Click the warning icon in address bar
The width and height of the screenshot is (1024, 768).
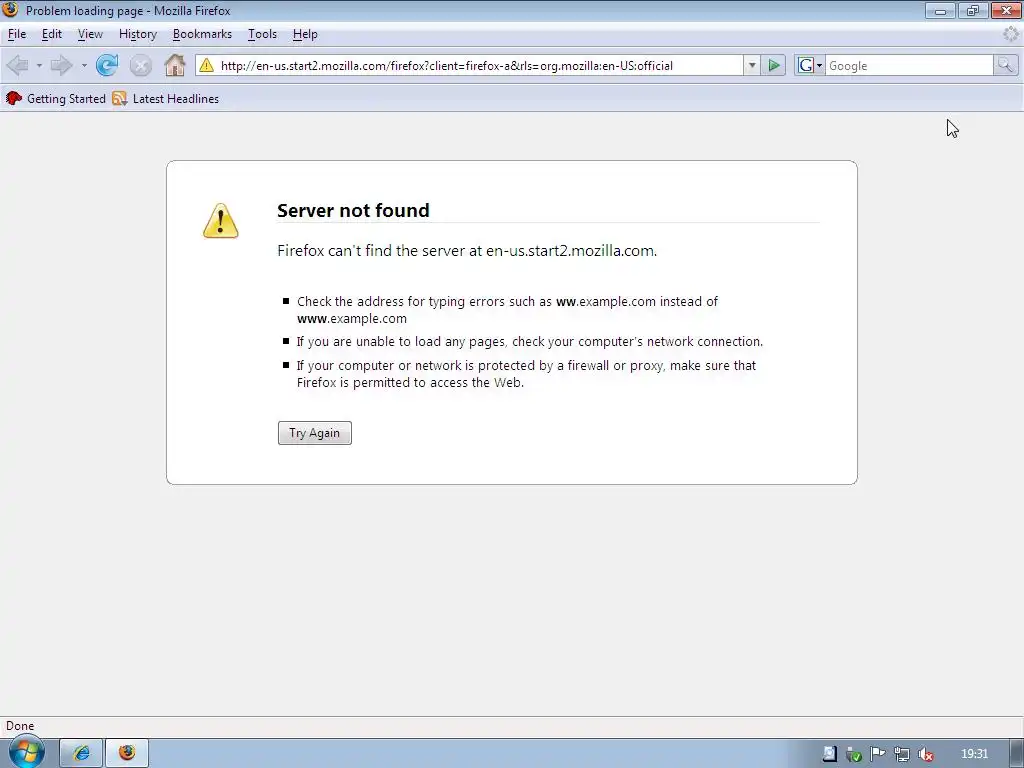pos(206,65)
